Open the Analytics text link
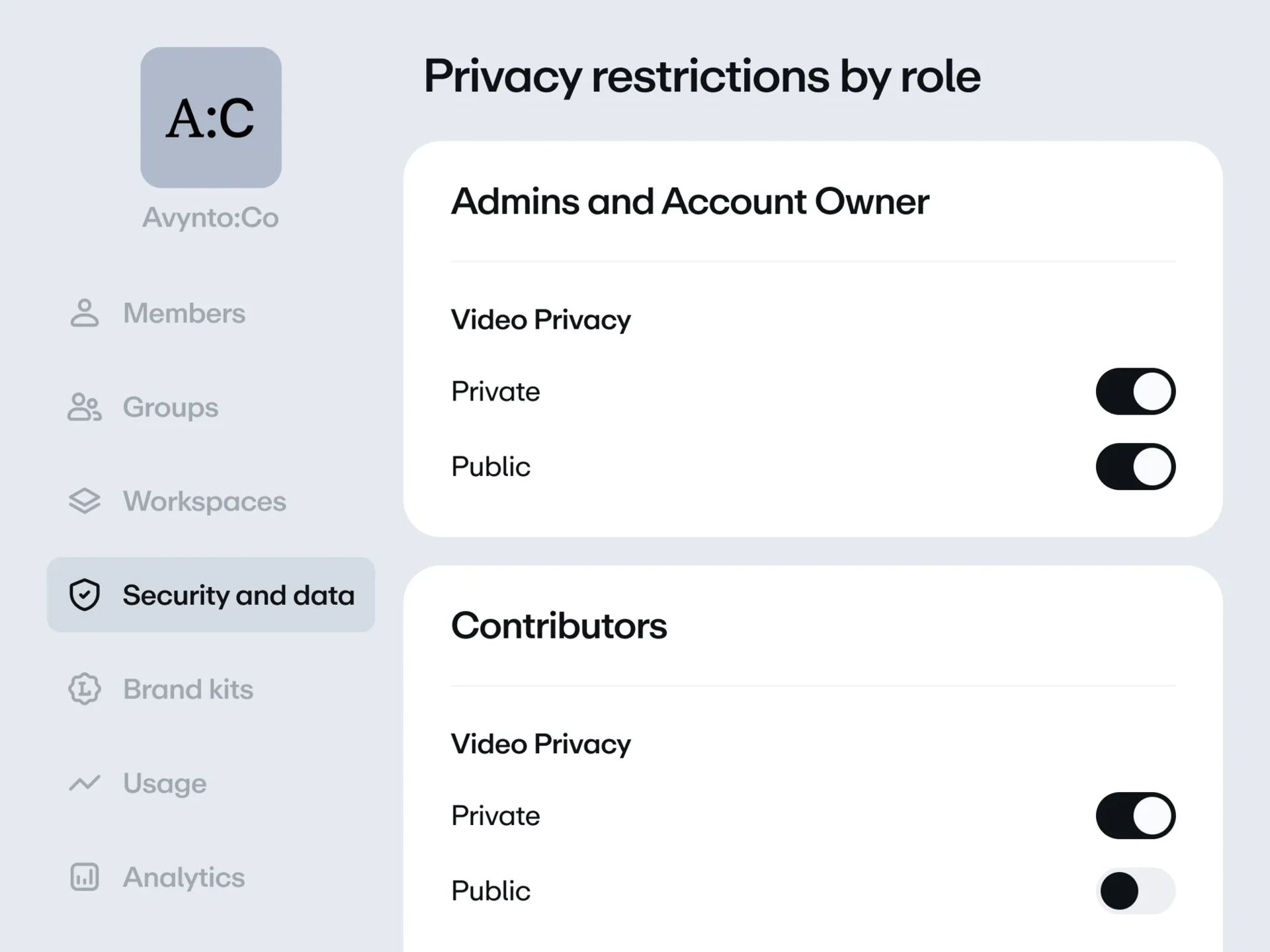 pyautogui.click(x=184, y=877)
